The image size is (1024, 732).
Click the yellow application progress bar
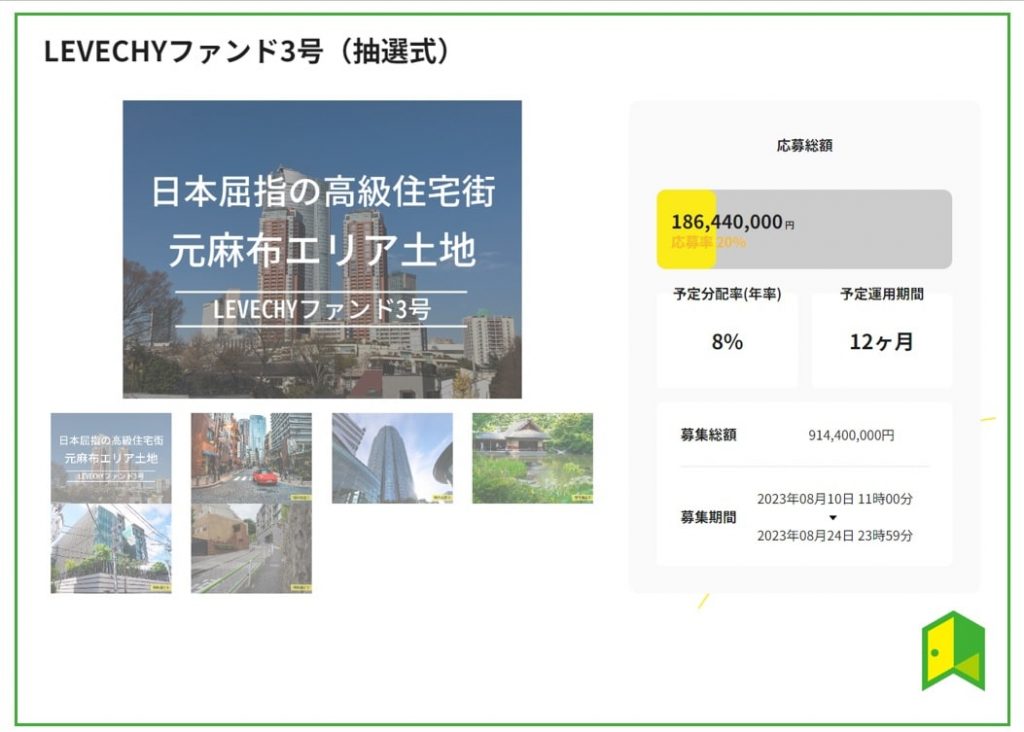point(686,229)
